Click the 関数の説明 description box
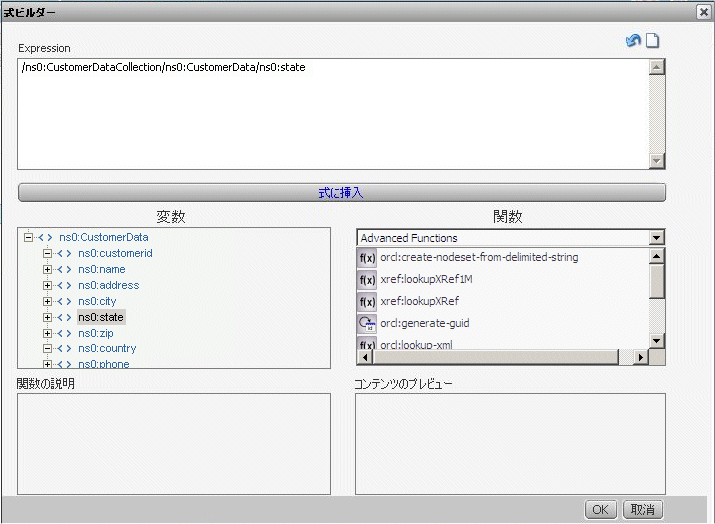715x524 pixels. (174, 444)
